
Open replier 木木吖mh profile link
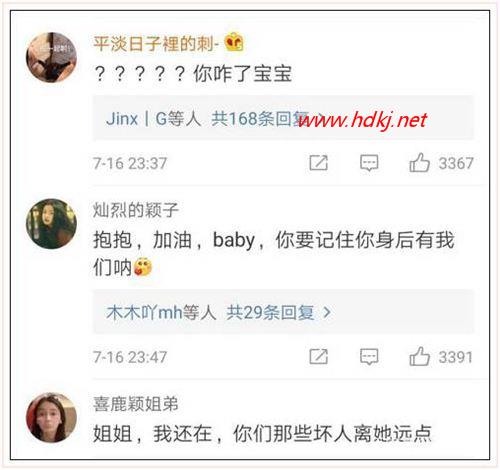(144, 312)
